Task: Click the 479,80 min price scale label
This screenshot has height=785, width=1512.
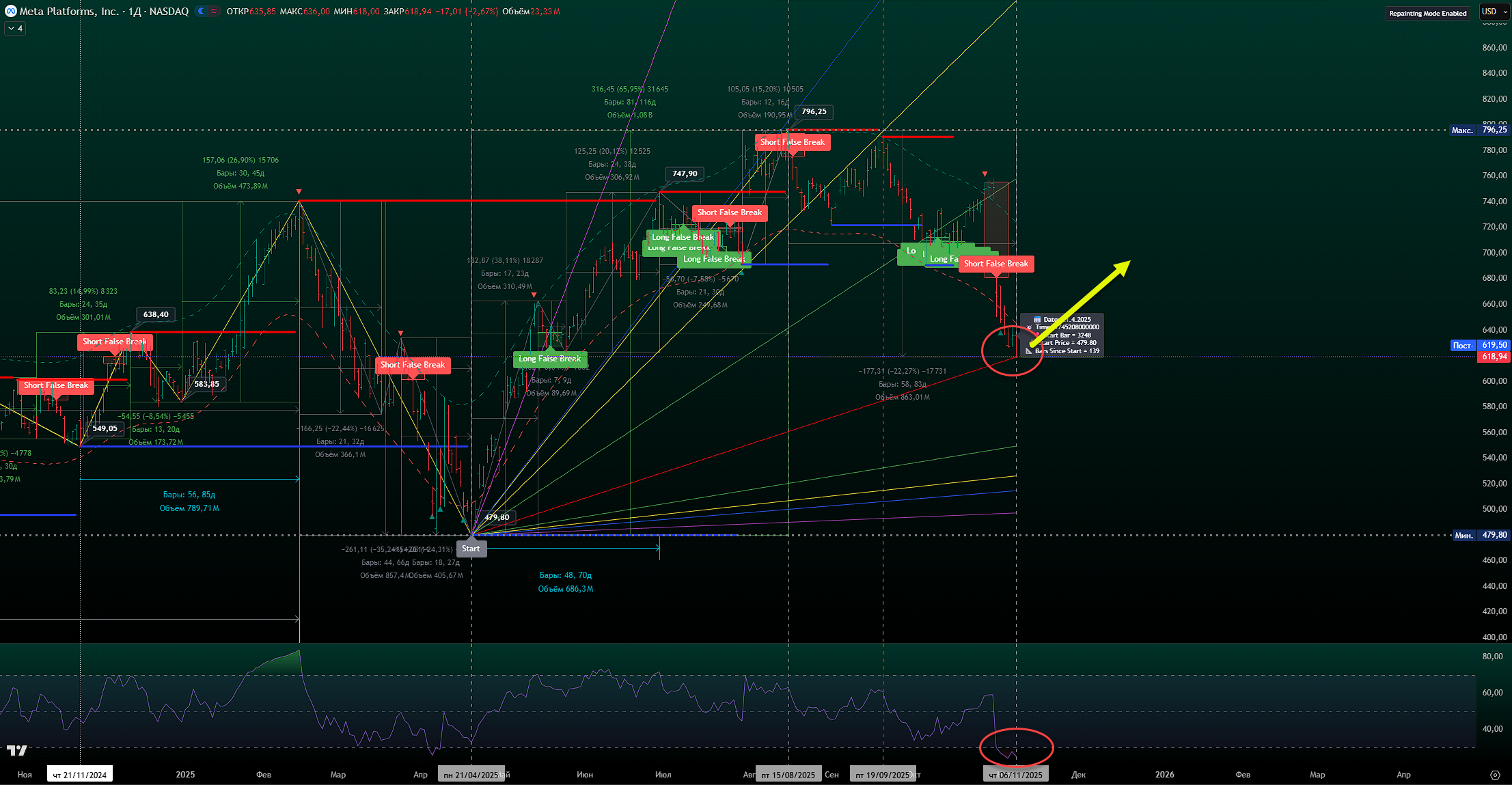Action: [x=1494, y=535]
